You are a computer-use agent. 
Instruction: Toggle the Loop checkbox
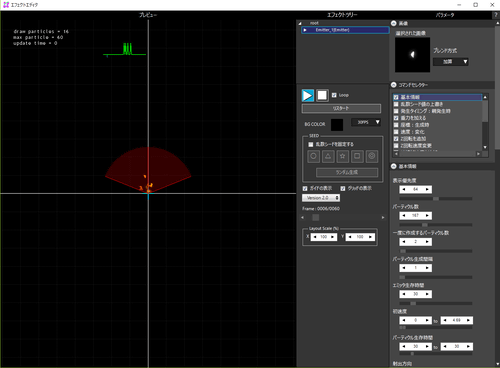coord(334,95)
